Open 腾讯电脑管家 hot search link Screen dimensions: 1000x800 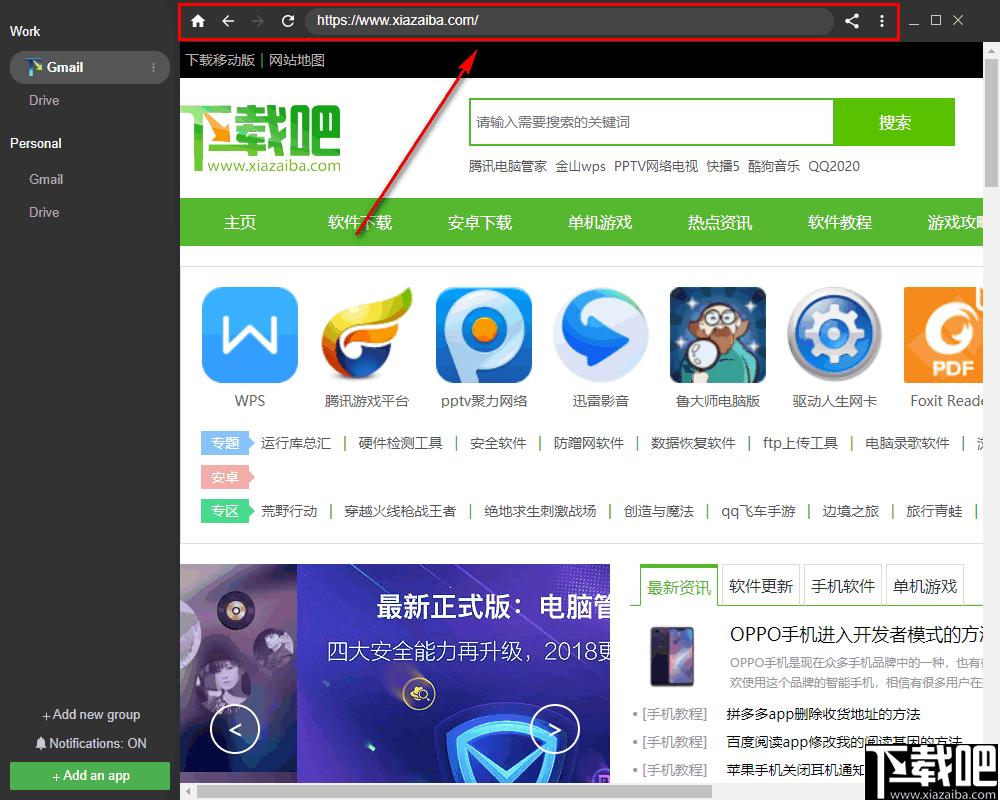click(x=508, y=167)
